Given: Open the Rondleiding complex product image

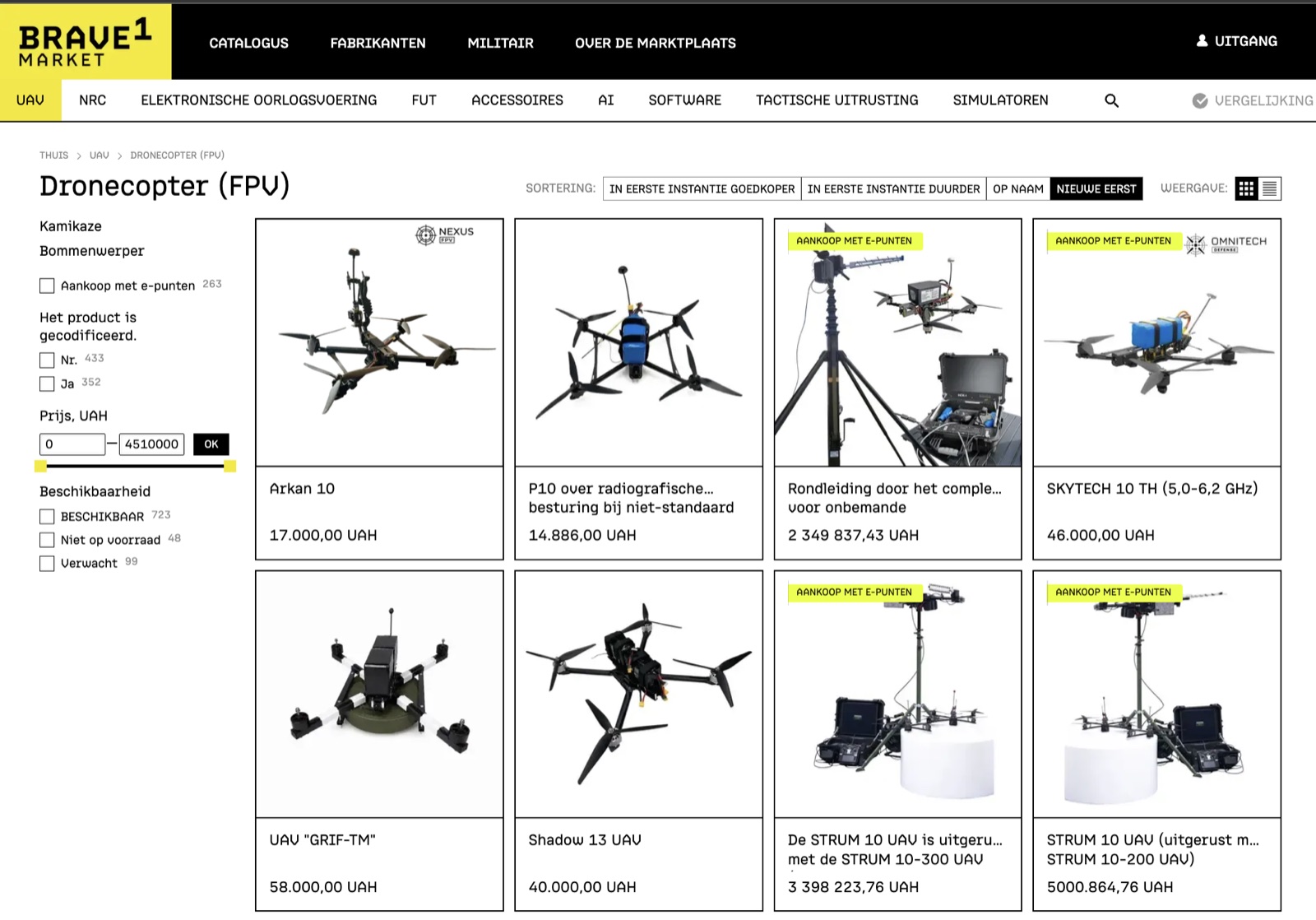Looking at the screenshot, I should [897, 342].
